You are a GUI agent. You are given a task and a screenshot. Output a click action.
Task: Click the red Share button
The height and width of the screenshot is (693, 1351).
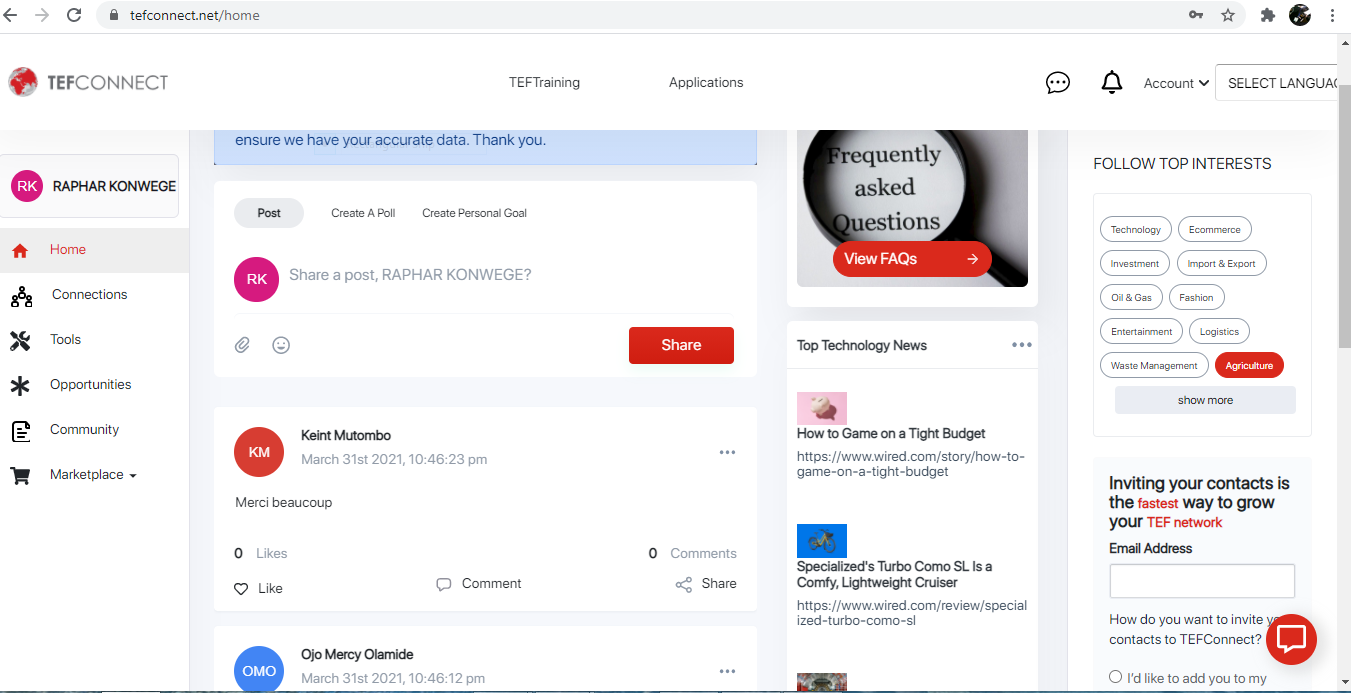pos(681,345)
